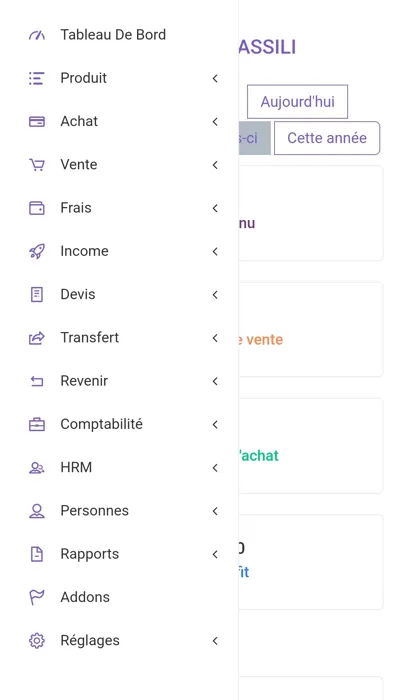Click the Transfert share icon

(37, 338)
